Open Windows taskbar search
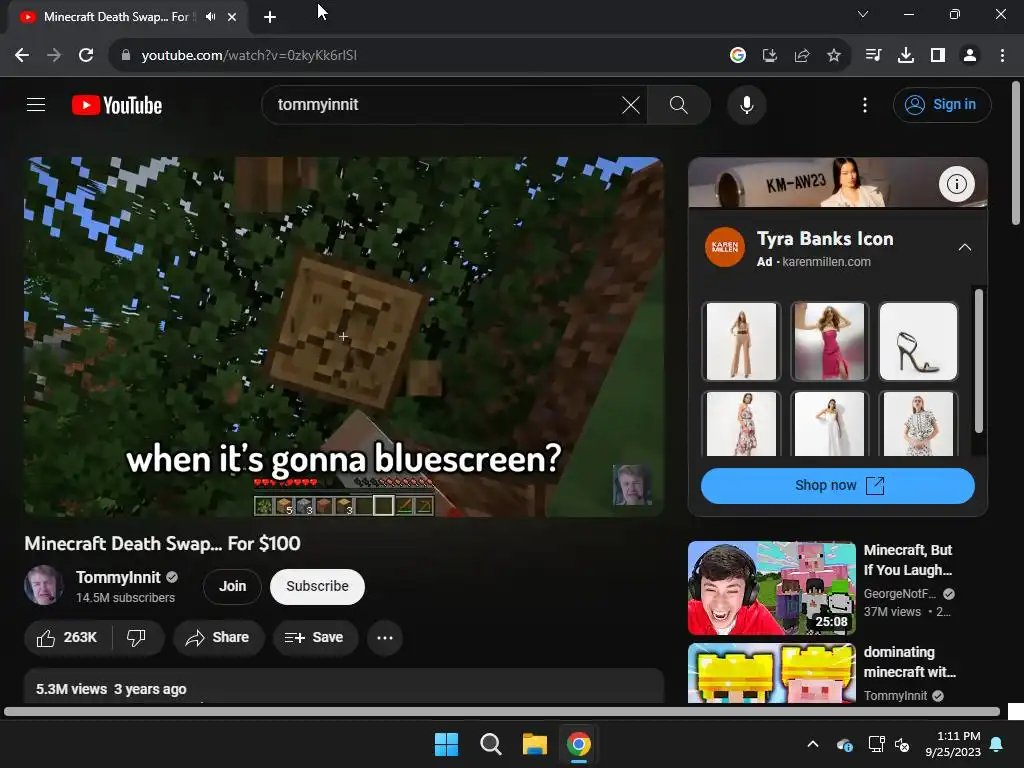This screenshot has width=1024, height=768. tap(490, 744)
